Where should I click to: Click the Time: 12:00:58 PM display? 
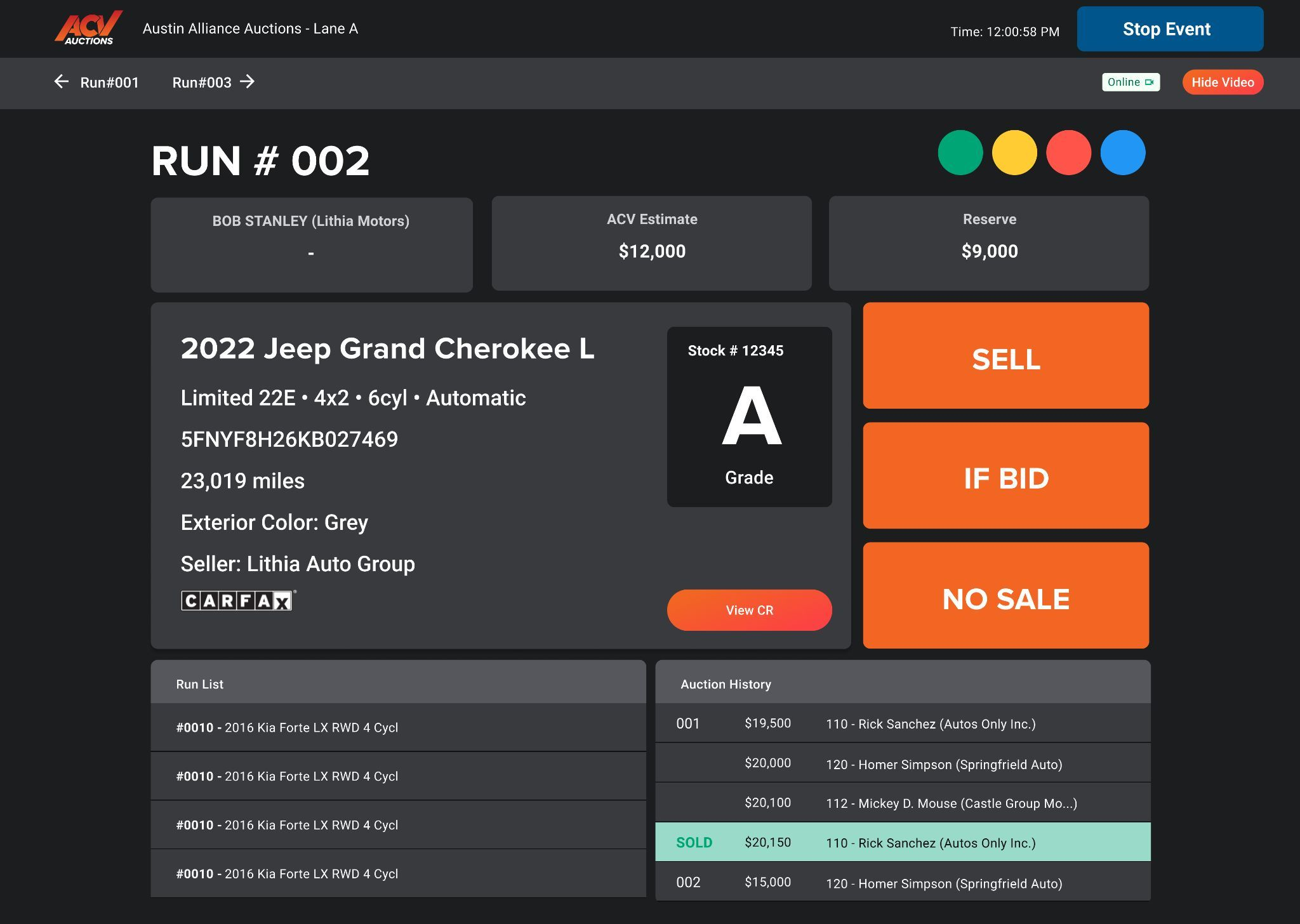point(1005,32)
